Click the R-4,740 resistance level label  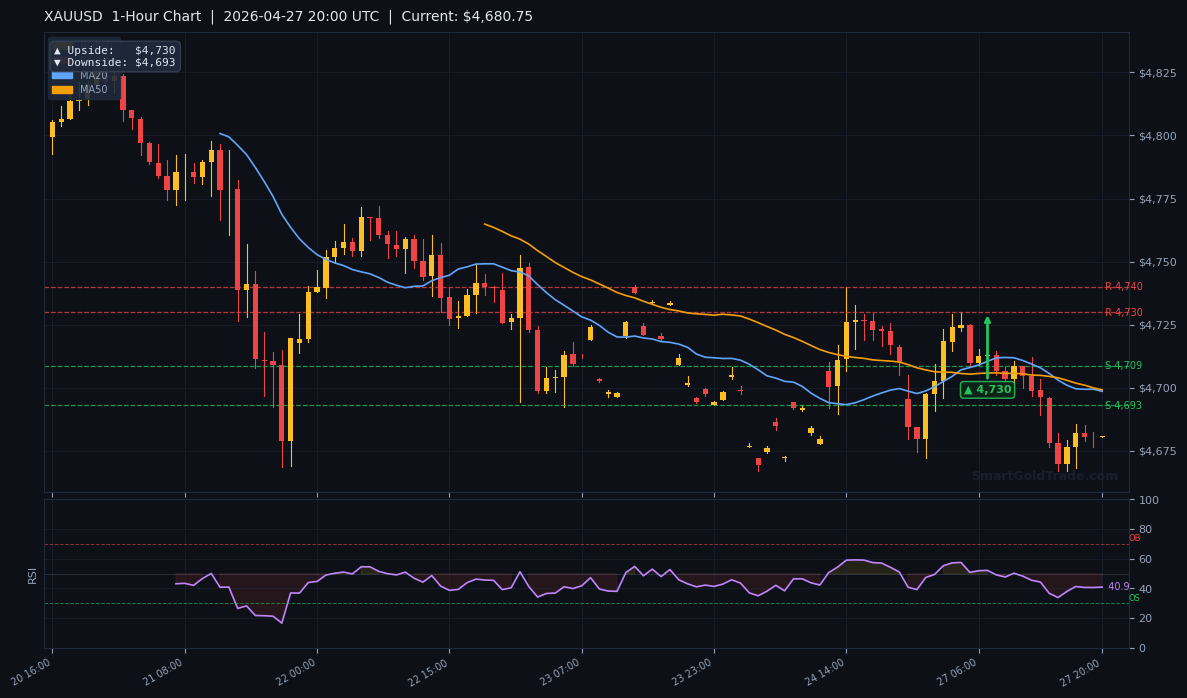(x=1126, y=286)
